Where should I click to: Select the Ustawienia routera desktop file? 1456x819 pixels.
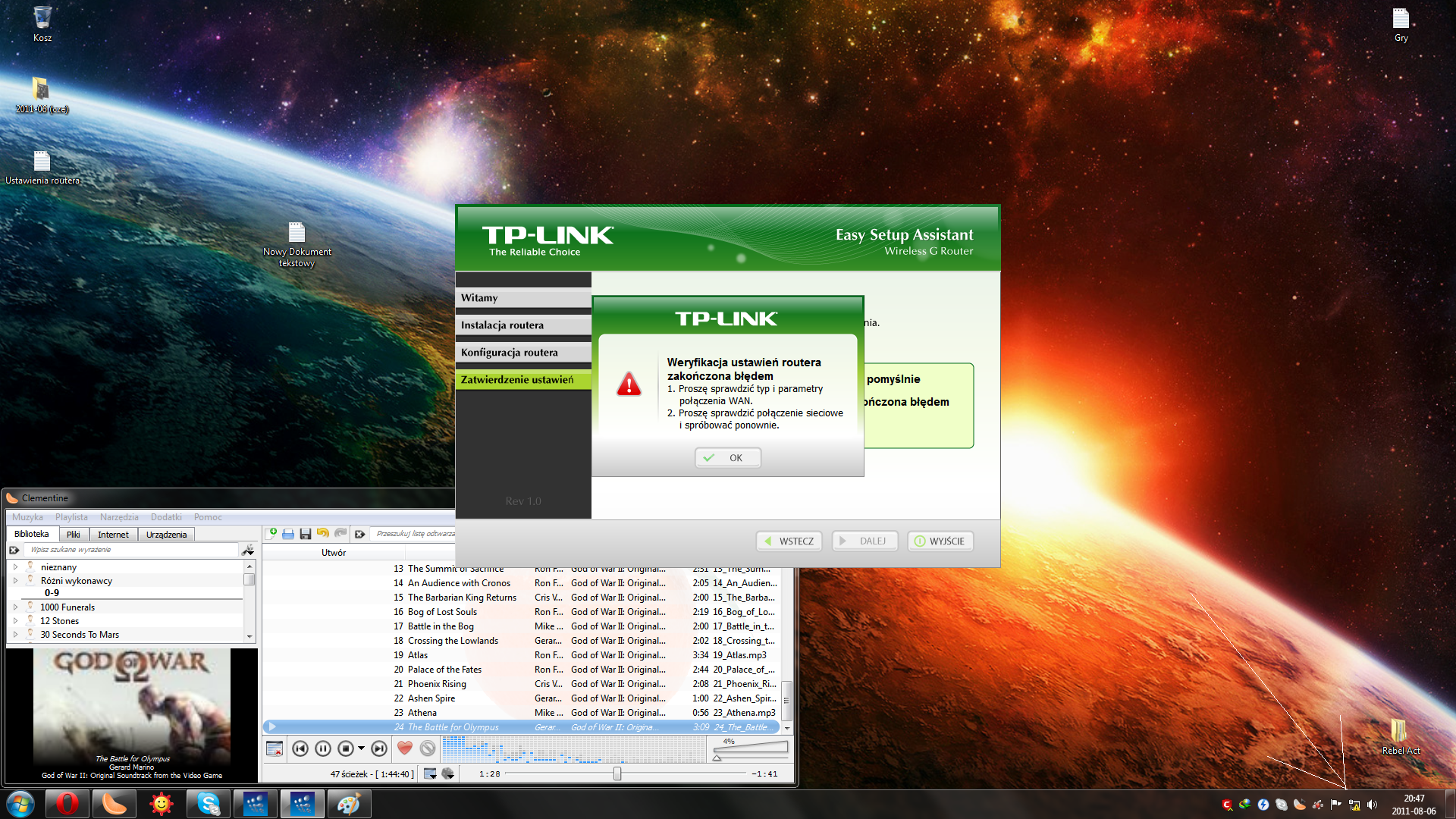(42, 168)
